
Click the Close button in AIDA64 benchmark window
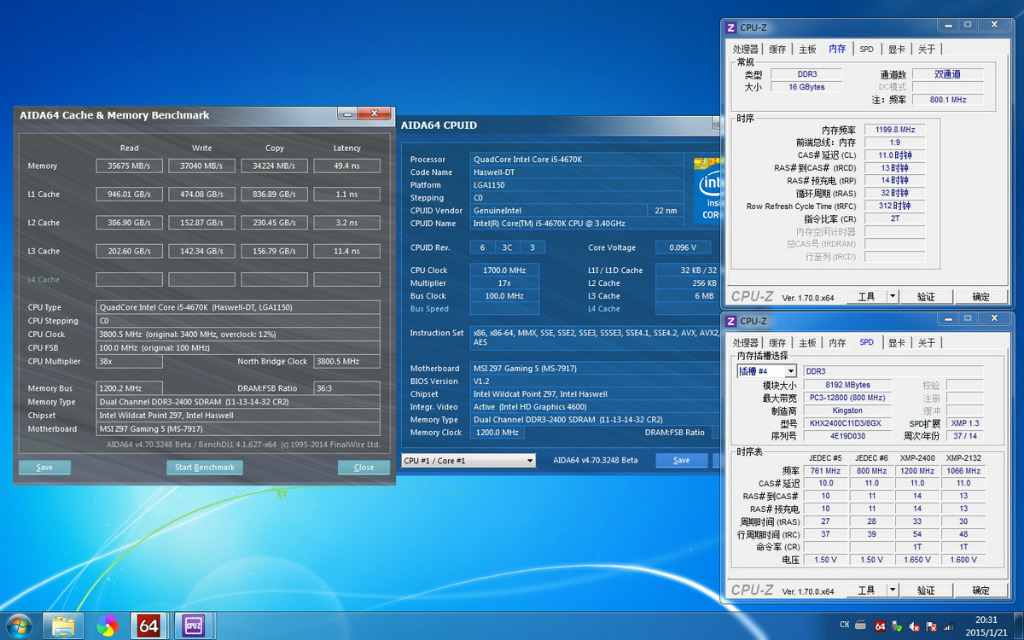point(364,468)
